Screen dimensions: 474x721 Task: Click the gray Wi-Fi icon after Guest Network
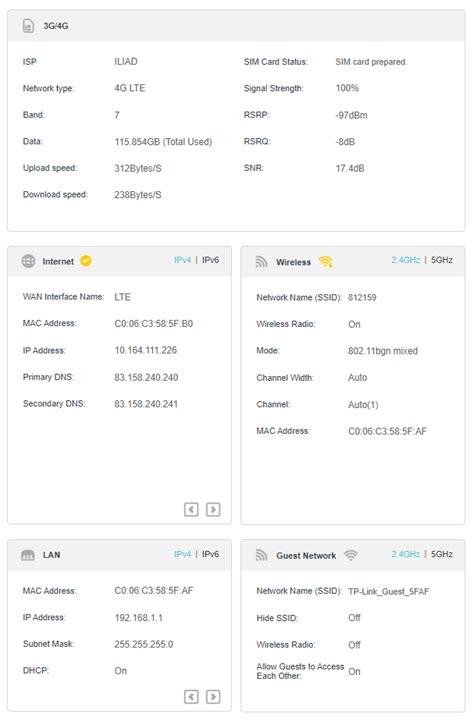point(351,555)
